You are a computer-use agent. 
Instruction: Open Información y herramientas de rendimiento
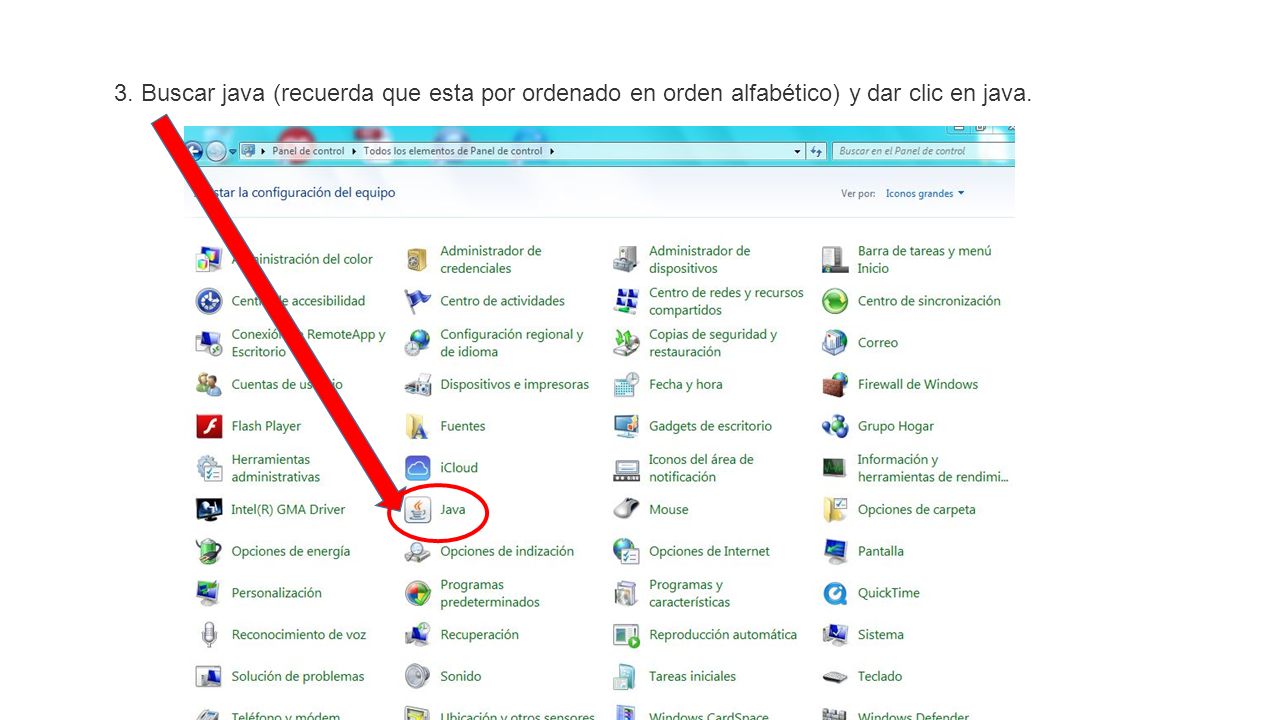[x=915, y=468]
